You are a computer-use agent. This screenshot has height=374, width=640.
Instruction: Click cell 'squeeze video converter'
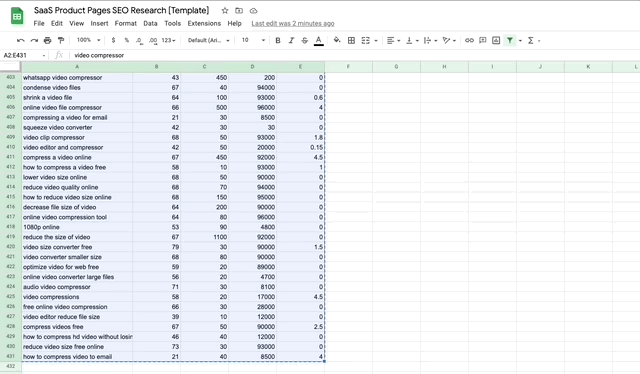point(77,127)
